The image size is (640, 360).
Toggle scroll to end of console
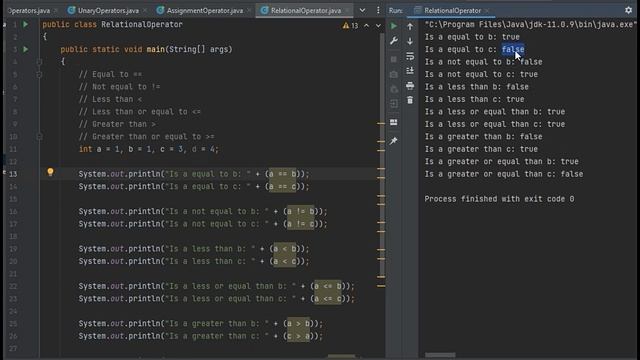pyautogui.click(x=410, y=71)
